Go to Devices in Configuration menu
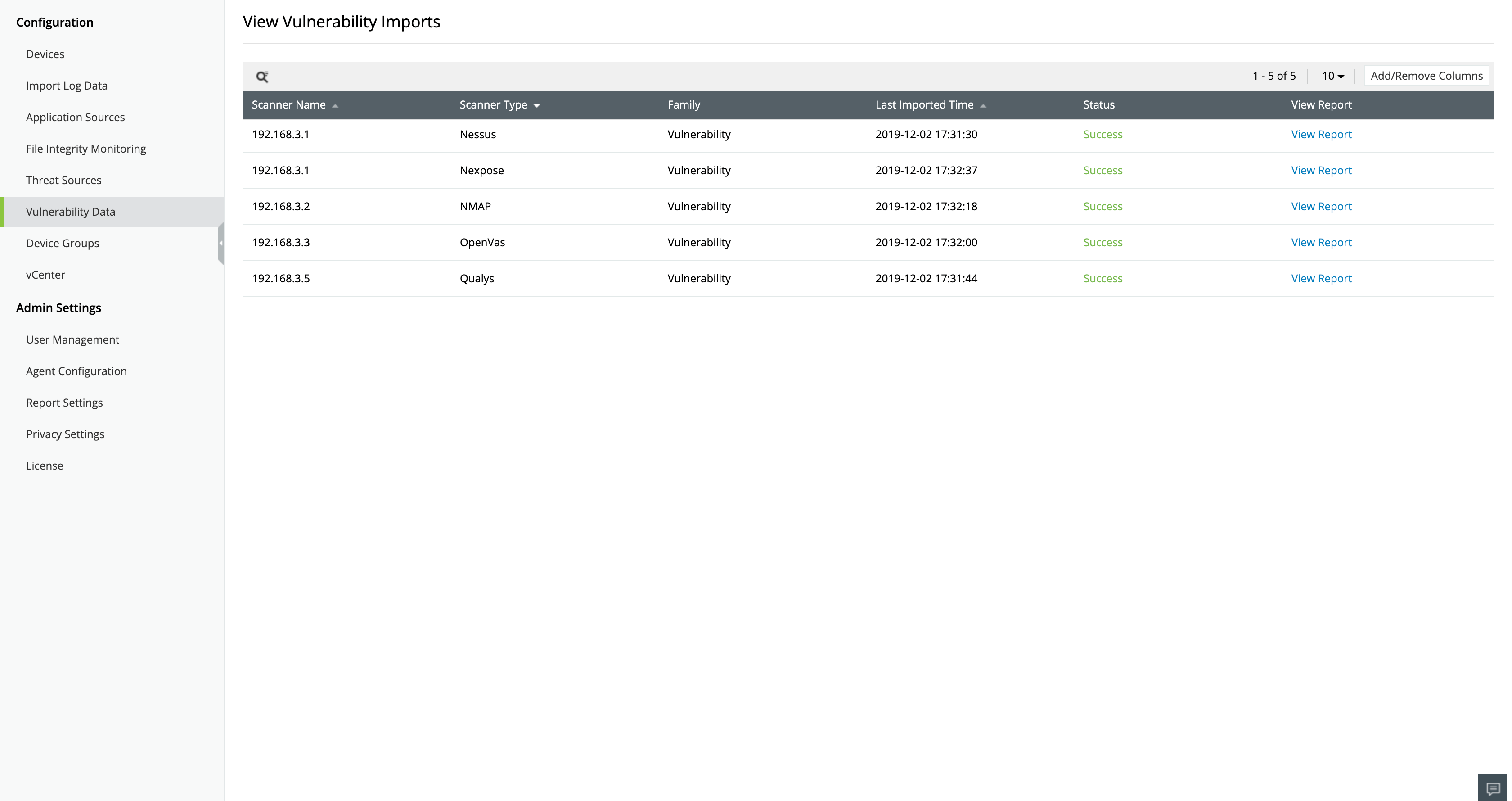Viewport: 1512px width, 801px height. click(x=45, y=54)
